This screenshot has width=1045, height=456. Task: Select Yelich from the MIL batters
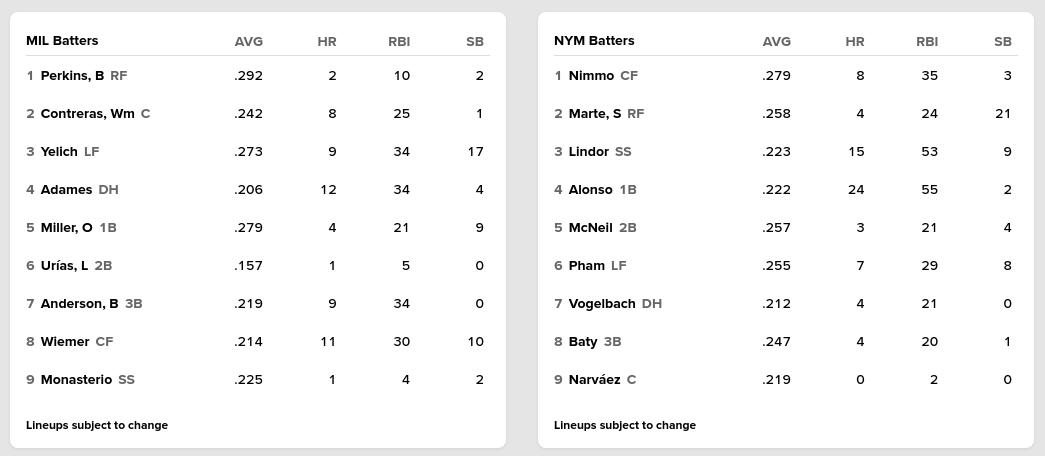(x=59, y=152)
